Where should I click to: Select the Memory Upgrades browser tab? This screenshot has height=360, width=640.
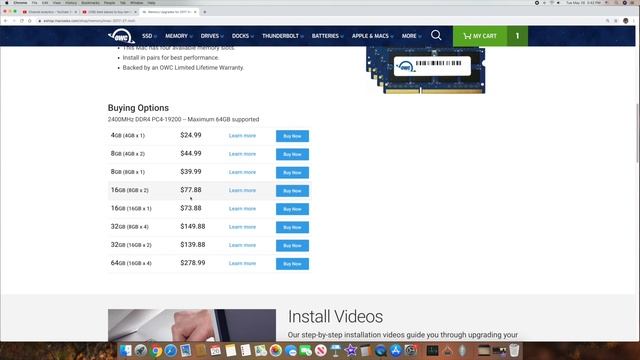(169, 12)
